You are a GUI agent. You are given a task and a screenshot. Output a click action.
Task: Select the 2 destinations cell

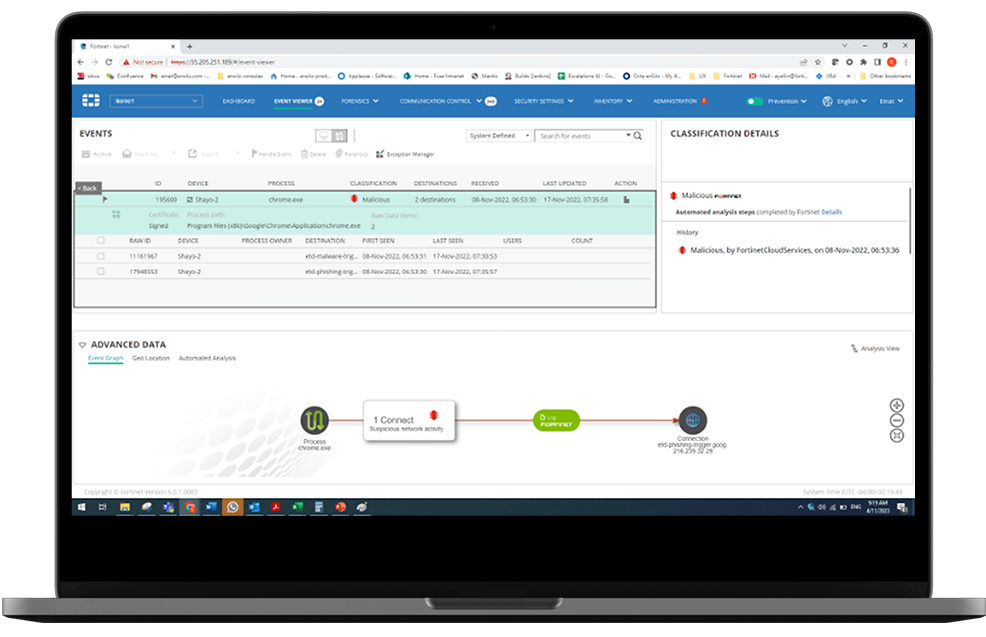coord(435,199)
